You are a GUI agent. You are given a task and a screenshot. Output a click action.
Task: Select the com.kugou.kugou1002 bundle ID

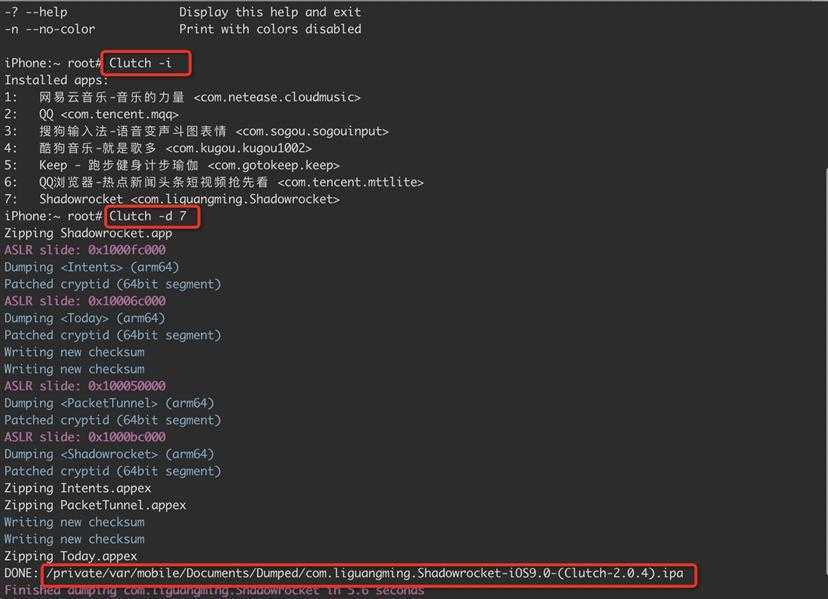tap(239, 148)
